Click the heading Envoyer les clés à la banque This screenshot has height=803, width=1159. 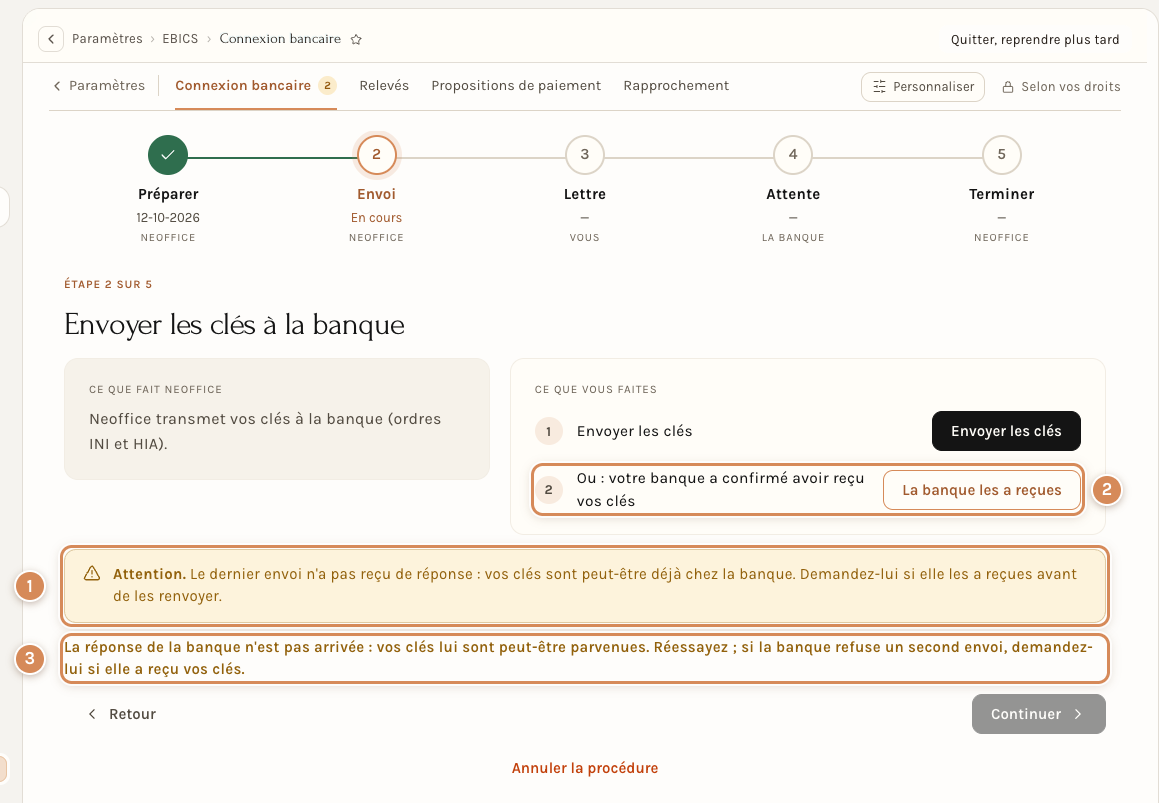click(234, 325)
